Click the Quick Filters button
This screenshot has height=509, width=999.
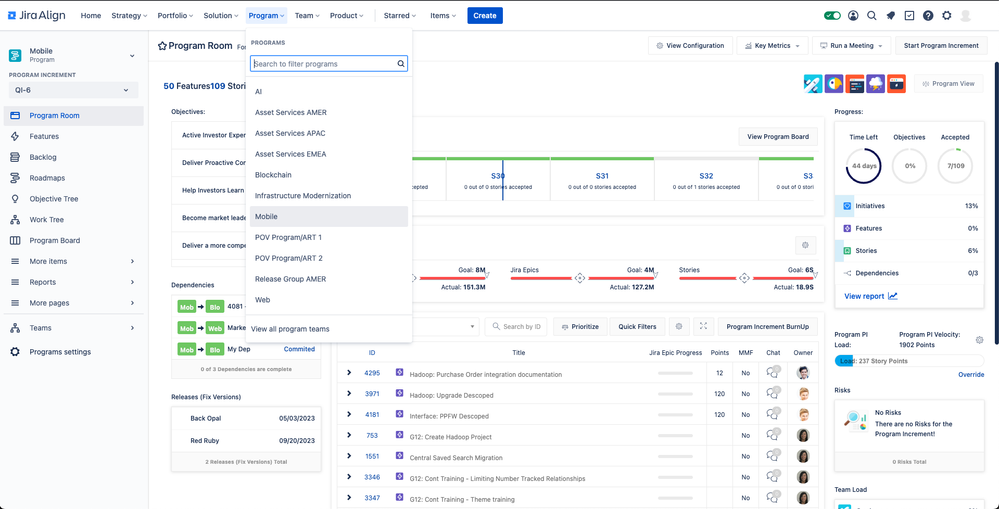tap(637, 326)
